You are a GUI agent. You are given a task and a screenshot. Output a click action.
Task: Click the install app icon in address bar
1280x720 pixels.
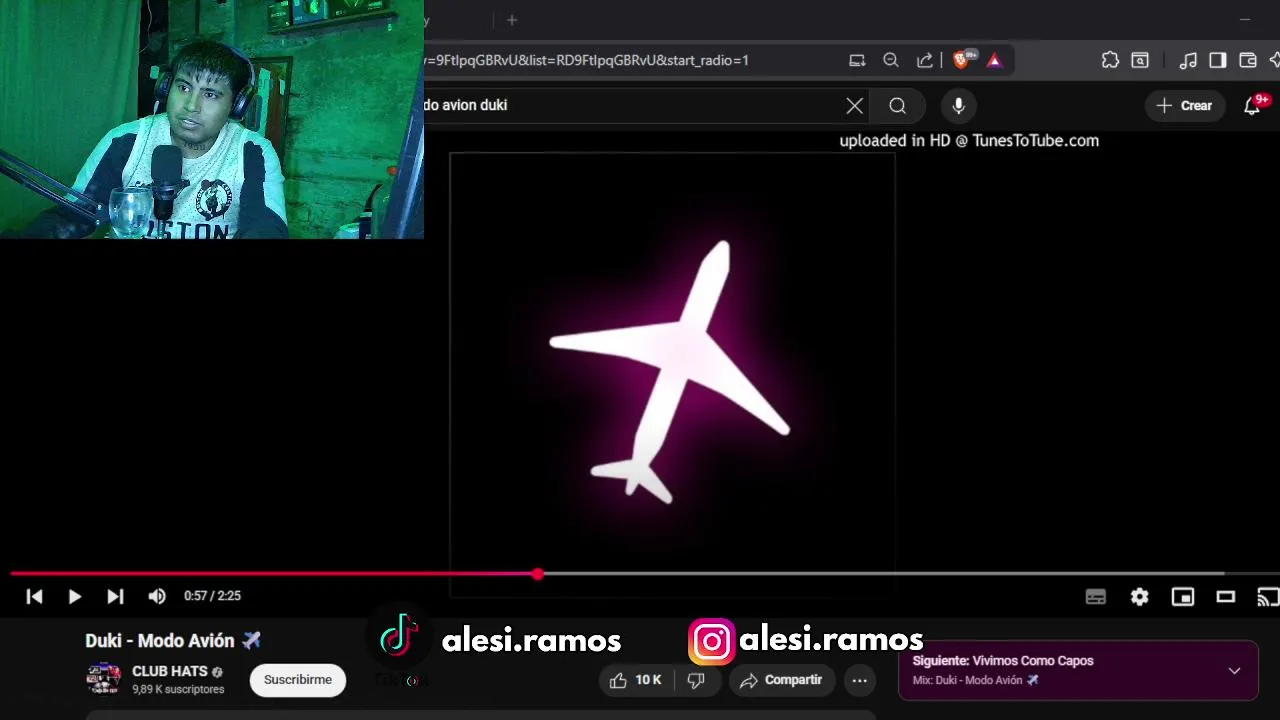pos(857,60)
